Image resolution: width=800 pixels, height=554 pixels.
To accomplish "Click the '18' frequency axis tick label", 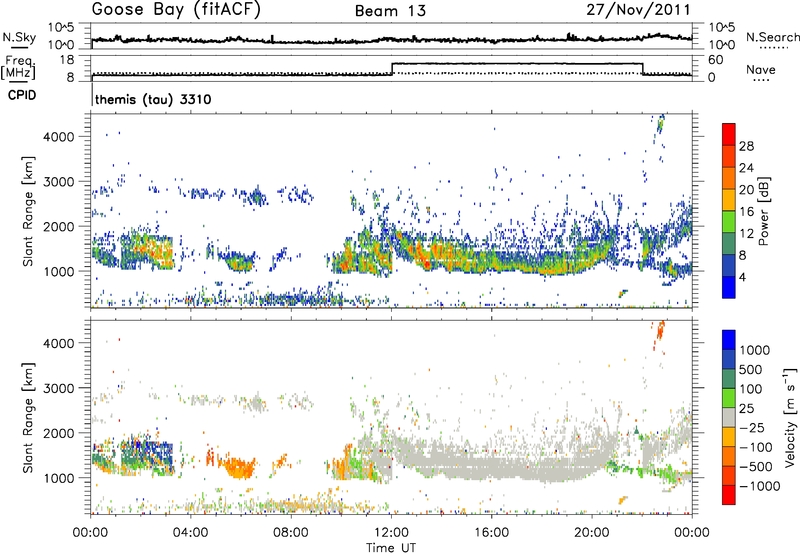I will (x=66, y=60).
